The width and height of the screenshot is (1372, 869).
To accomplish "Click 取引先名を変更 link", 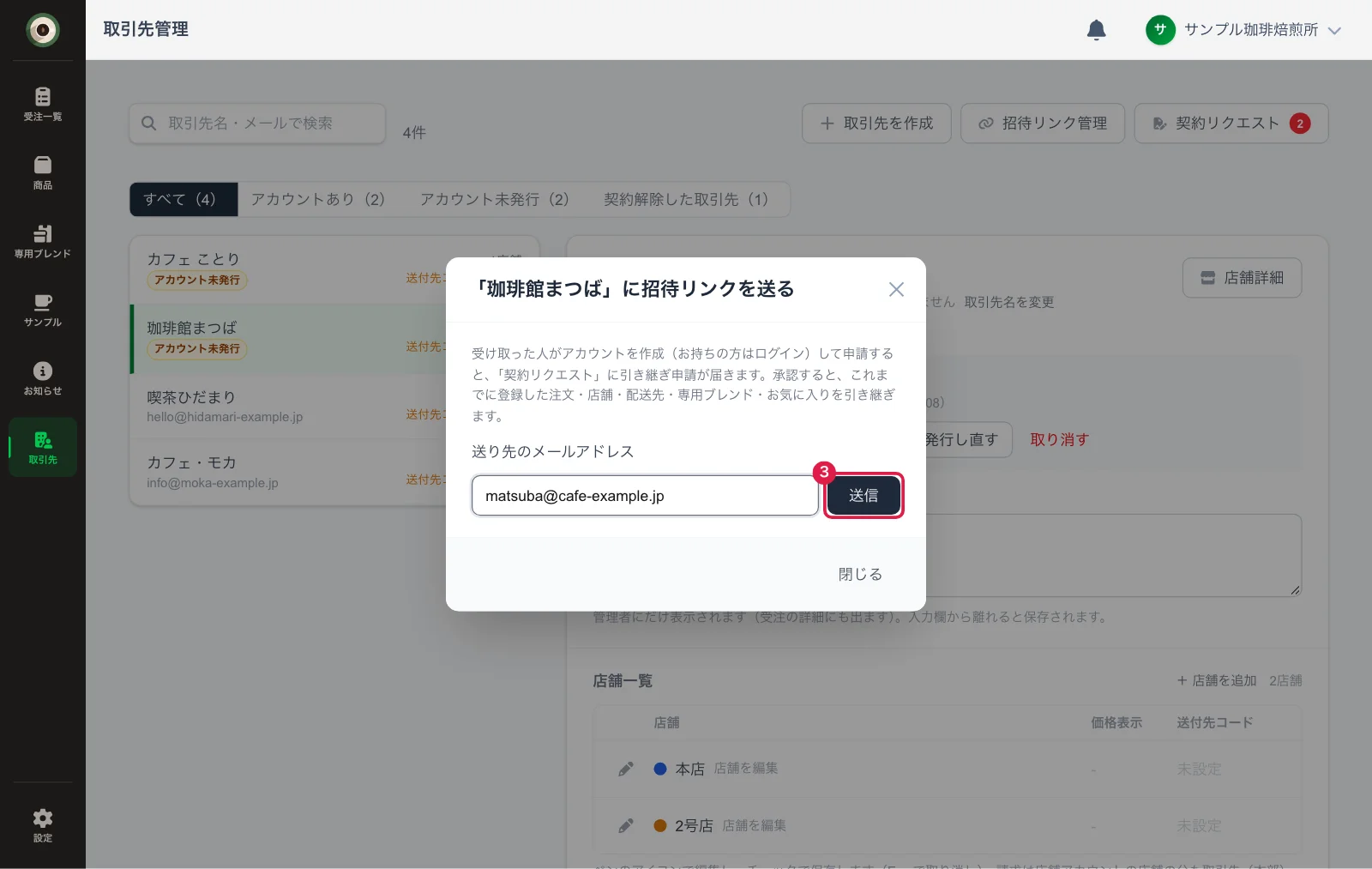I will (1009, 302).
